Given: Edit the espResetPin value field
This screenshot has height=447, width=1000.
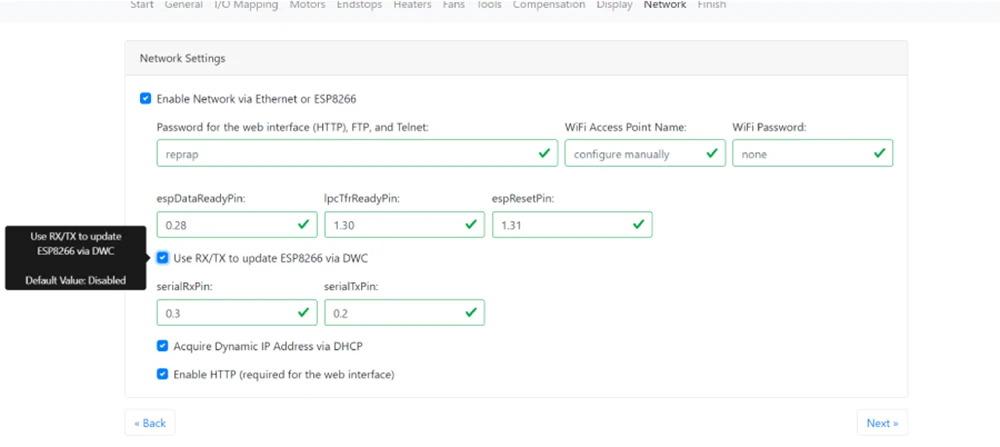Looking at the screenshot, I should click(562, 225).
